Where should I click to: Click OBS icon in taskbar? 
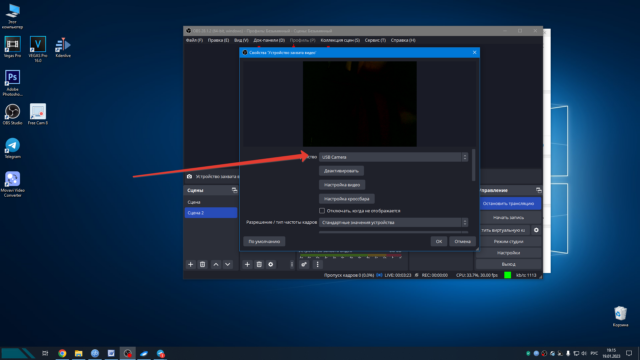pyautogui.click(x=128, y=353)
